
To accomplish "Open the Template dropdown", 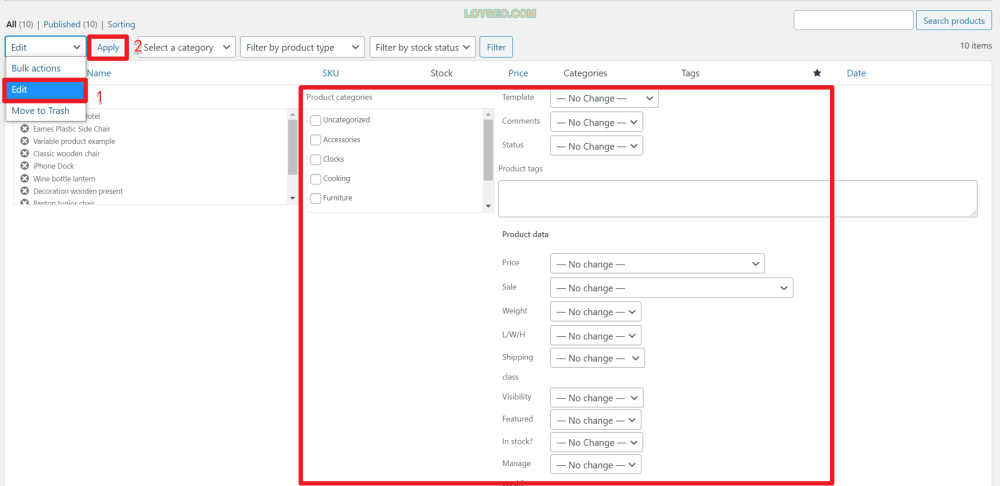I will click(x=604, y=99).
